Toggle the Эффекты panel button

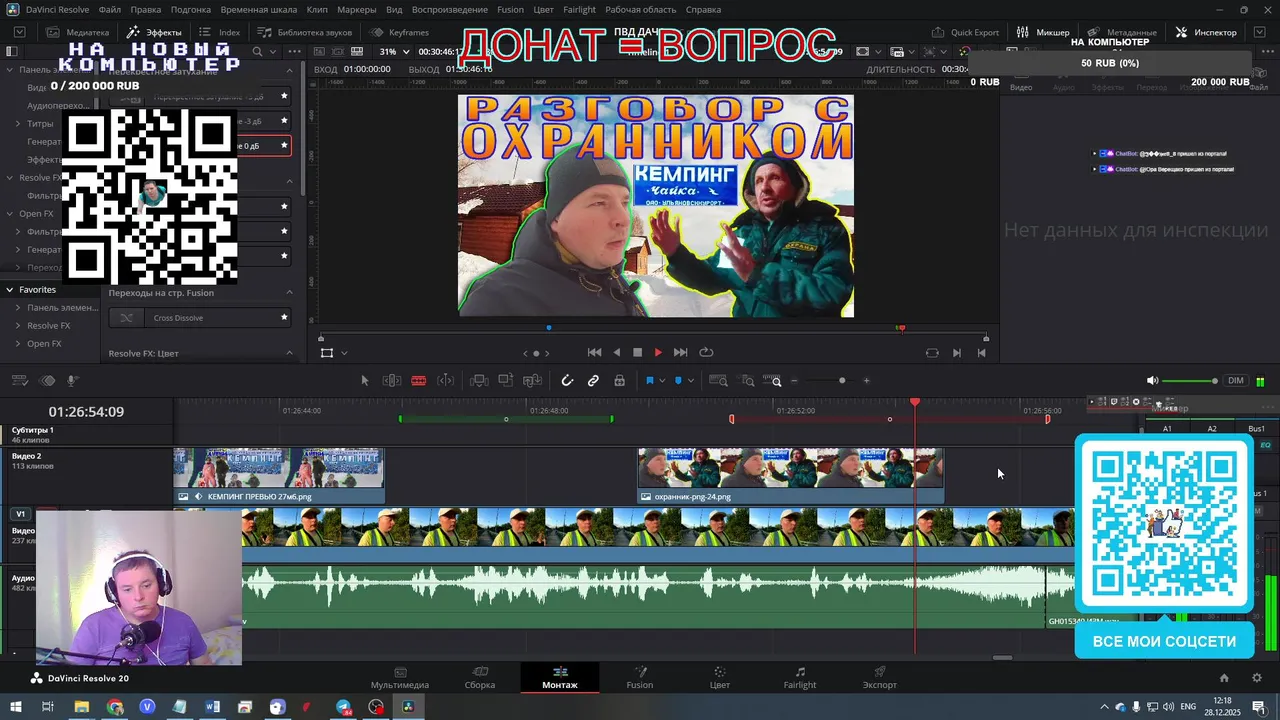(x=154, y=32)
